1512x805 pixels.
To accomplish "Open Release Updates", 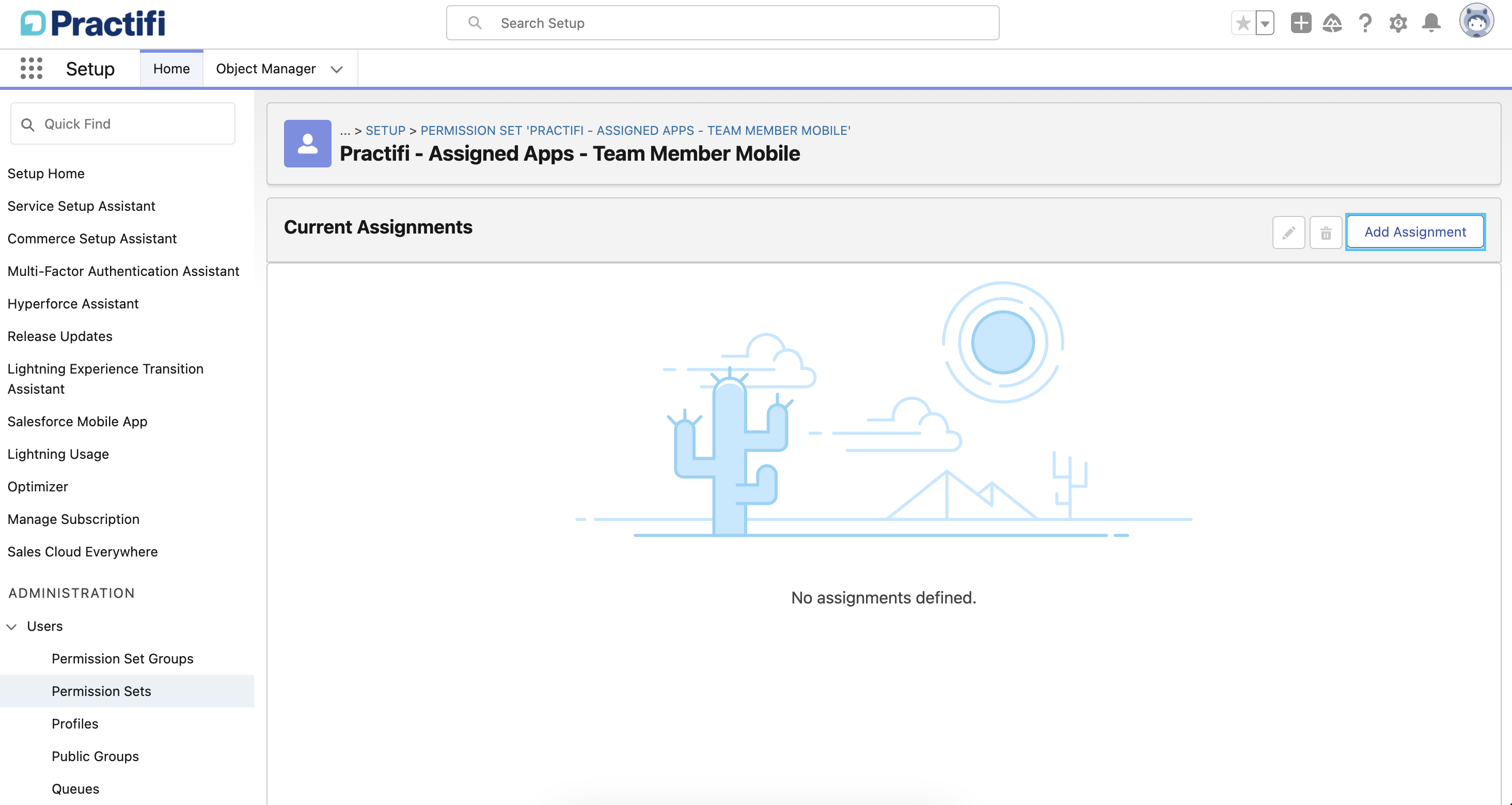I will pyautogui.click(x=60, y=336).
